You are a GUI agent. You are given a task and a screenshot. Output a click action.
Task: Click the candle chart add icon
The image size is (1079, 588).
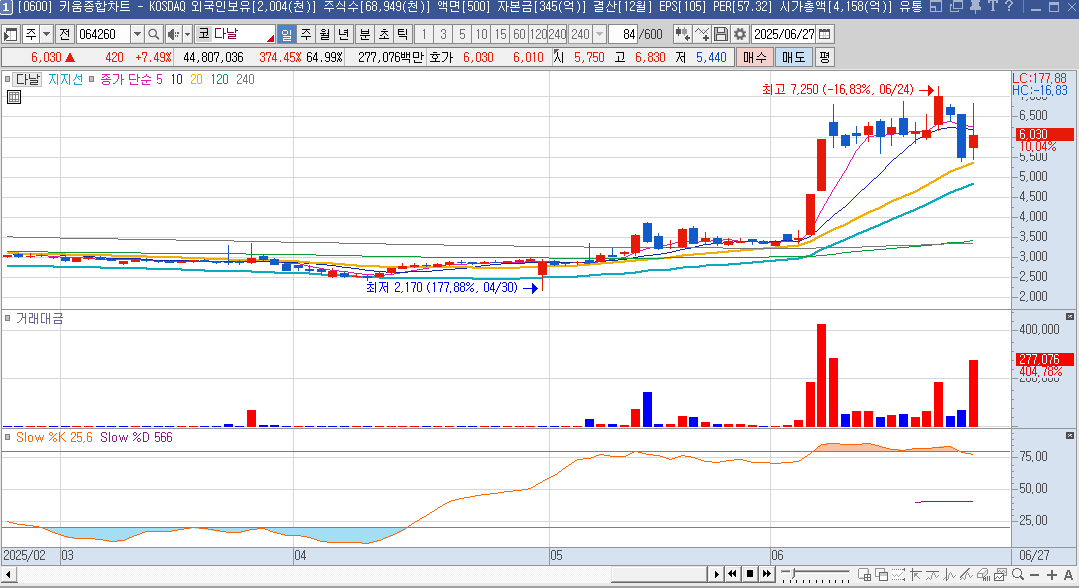point(682,34)
